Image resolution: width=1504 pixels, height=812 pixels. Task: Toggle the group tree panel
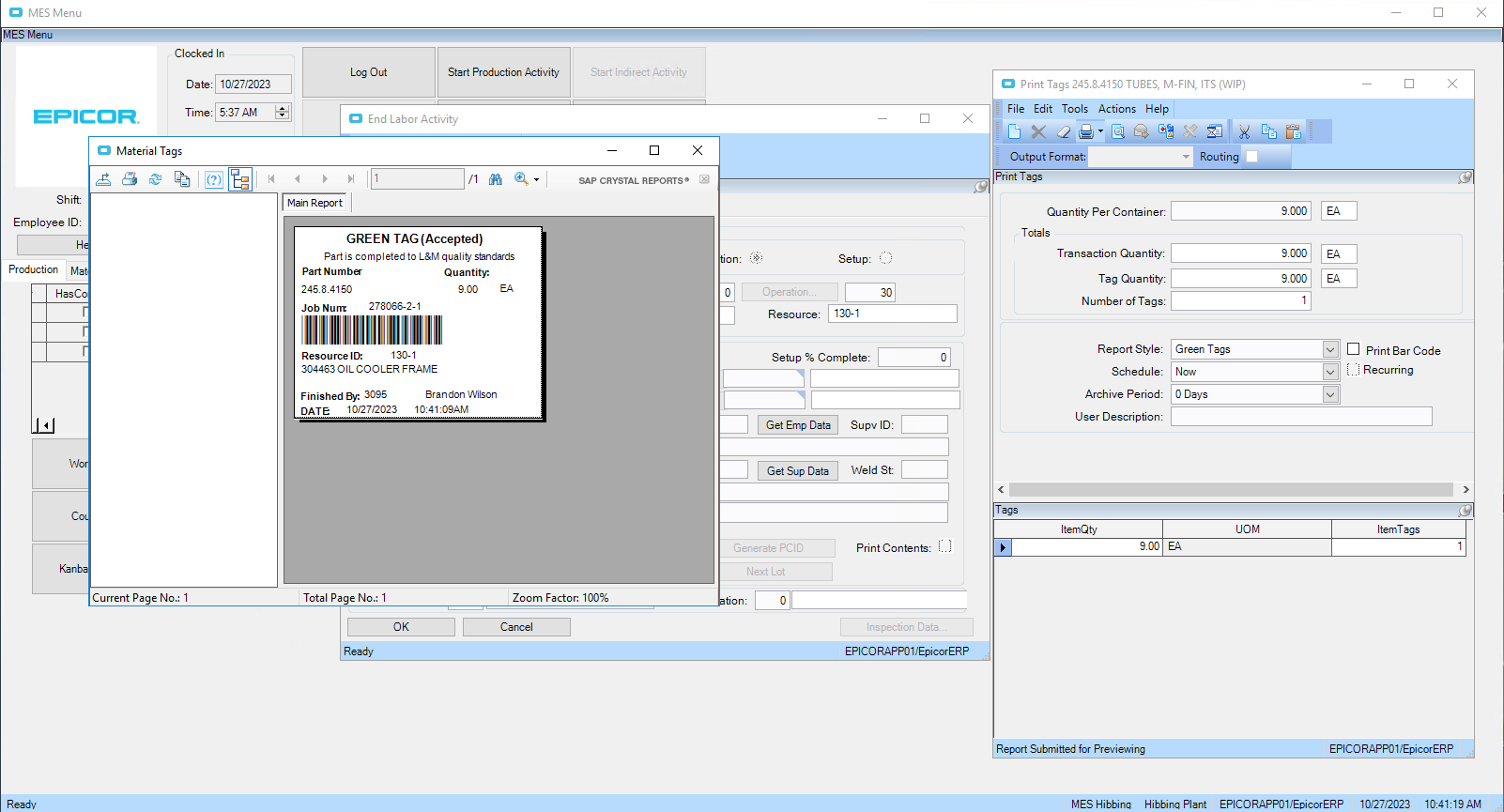(240, 179)
